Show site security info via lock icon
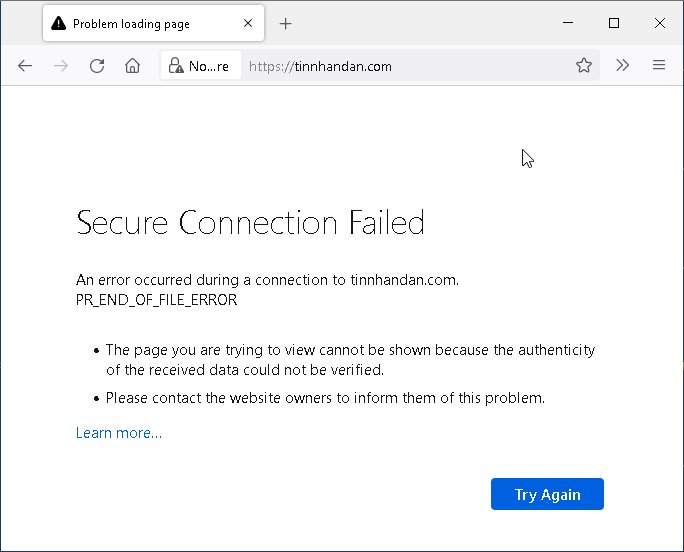Screen dimensions: 684x552 (x=176, y=66)
